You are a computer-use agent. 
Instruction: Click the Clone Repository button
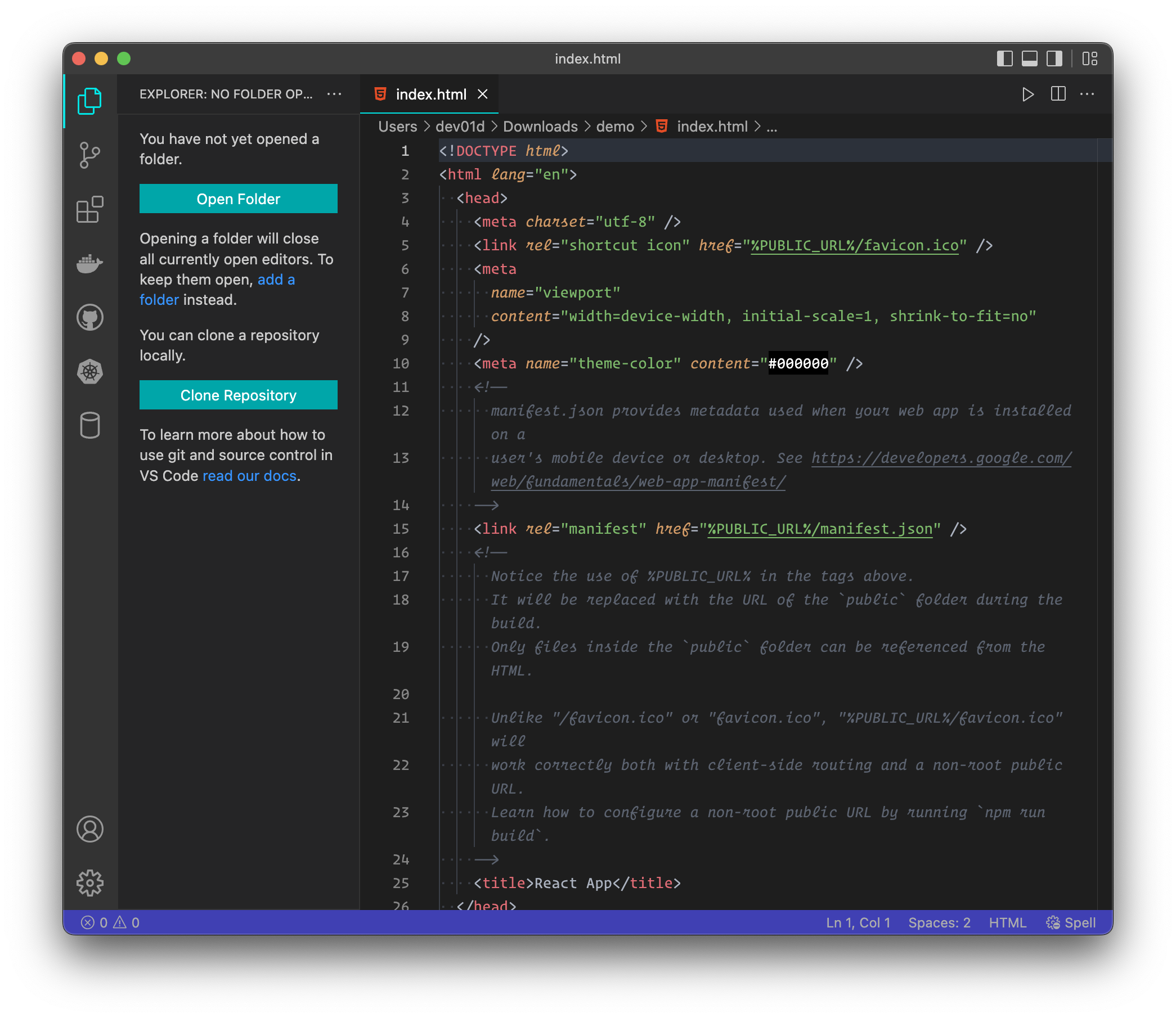click(x=238, y=395)
